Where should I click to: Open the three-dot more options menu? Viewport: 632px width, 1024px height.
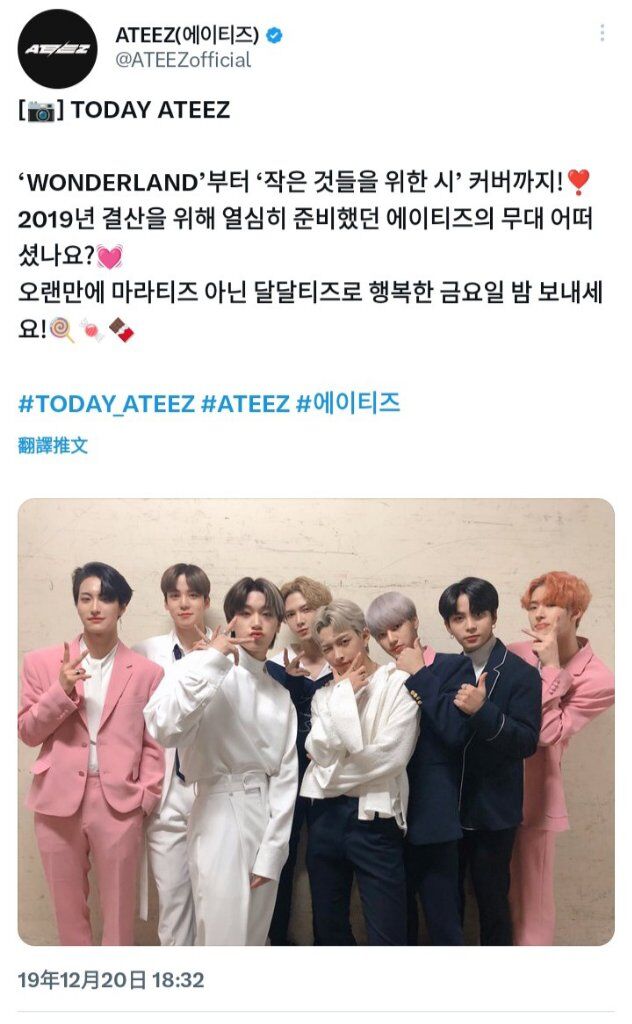click(x=602, y=33)
